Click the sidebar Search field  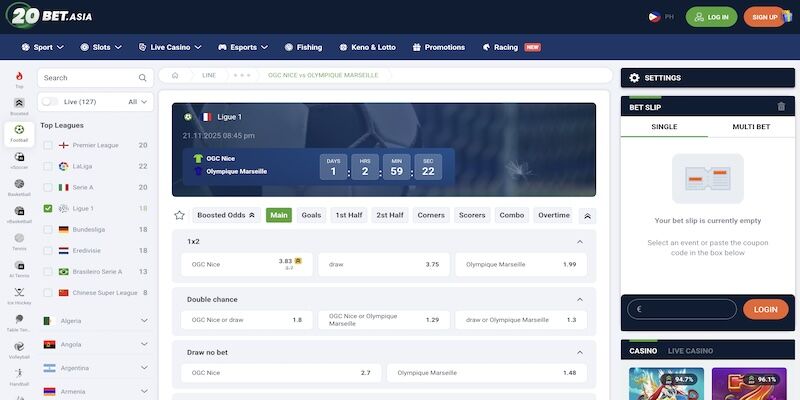[95, 78]
